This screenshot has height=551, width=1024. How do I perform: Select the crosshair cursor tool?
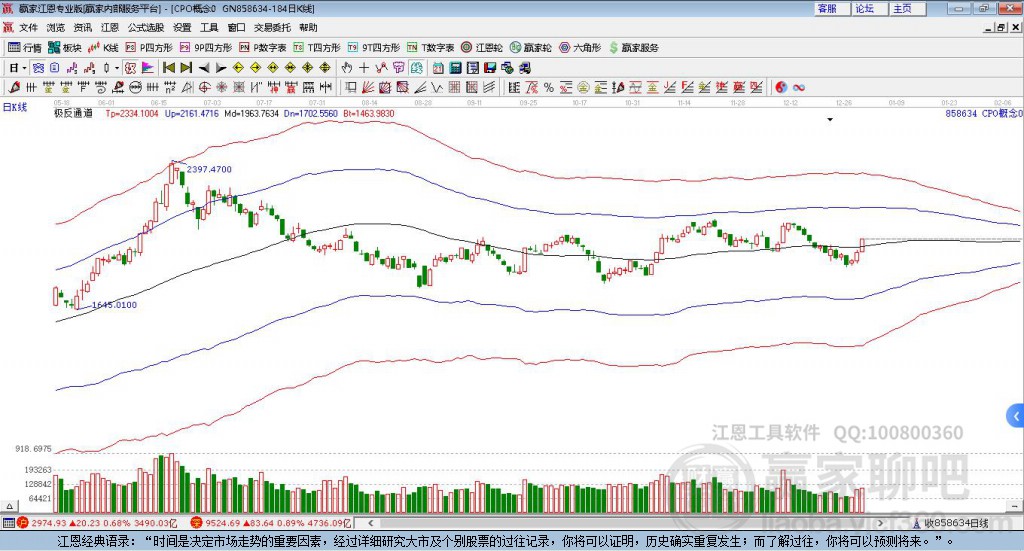click(x=364, y=68)
